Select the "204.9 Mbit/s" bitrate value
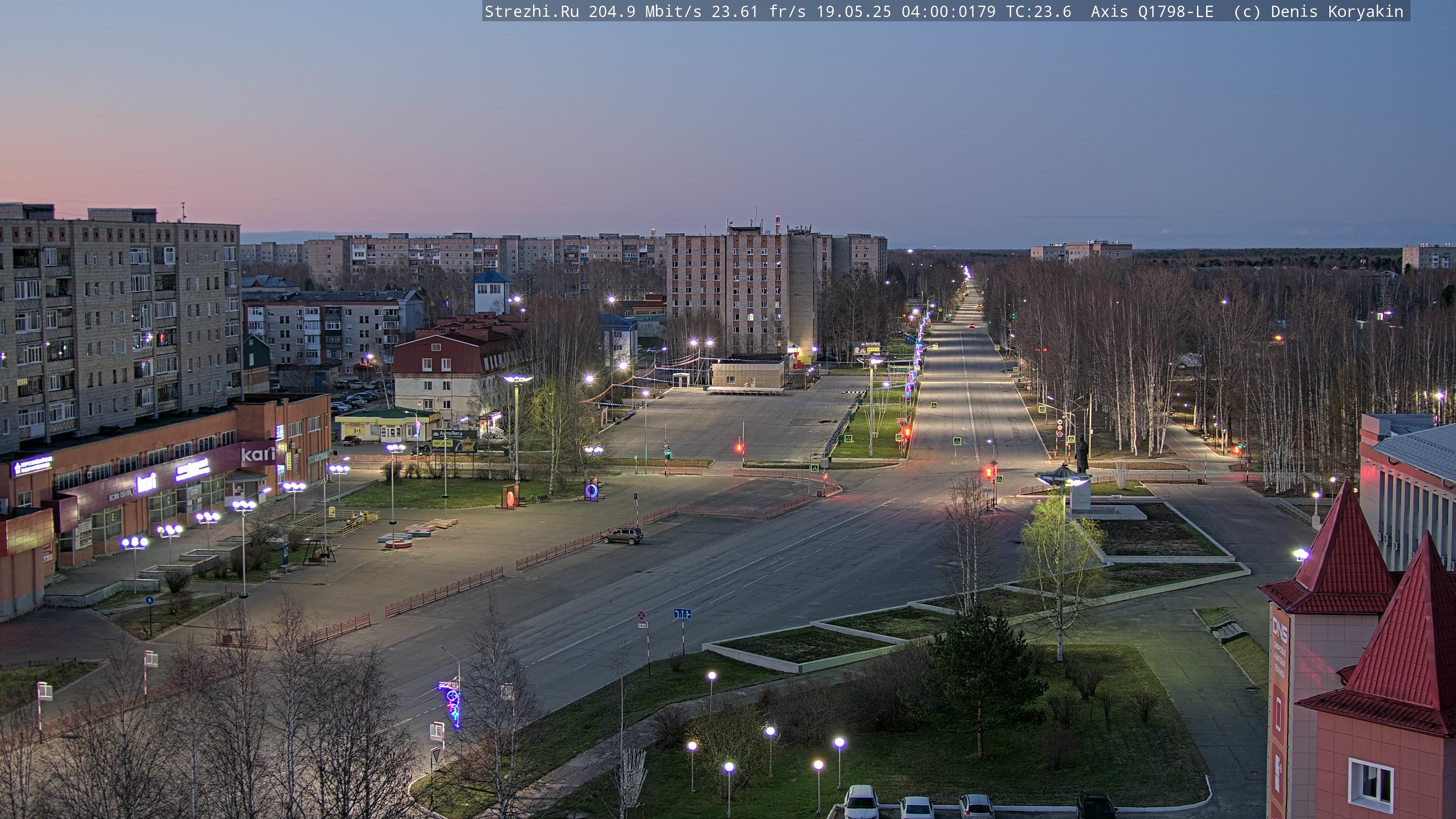1456x819 pixels. coord(645,12)
